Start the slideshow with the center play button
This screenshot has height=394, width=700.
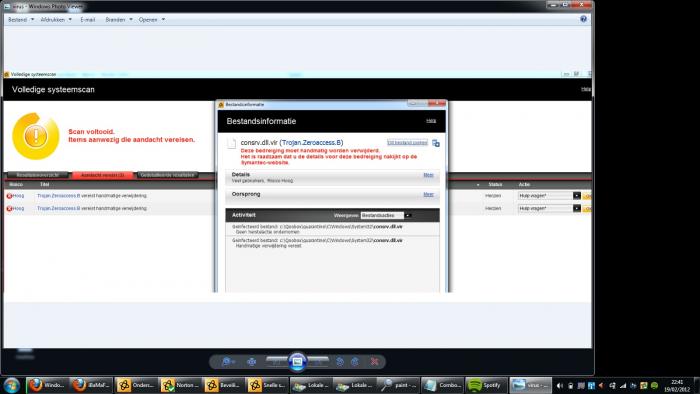297,361
